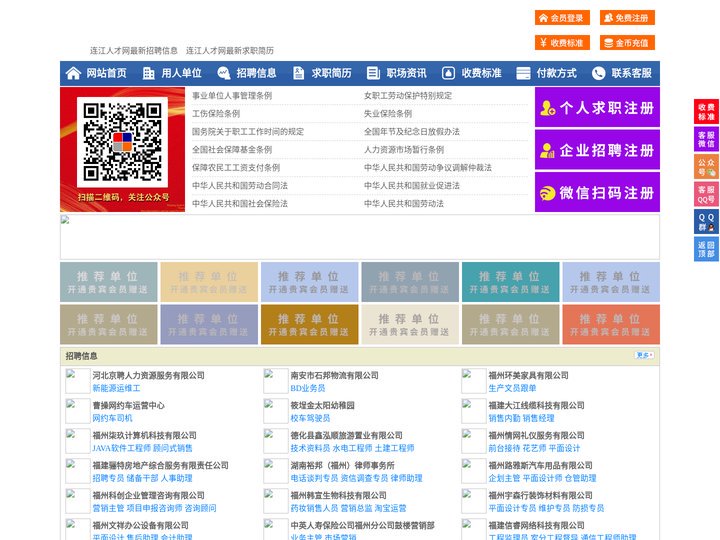Open the 公众号 side widget
720x540 pixels.
(706, 167)
